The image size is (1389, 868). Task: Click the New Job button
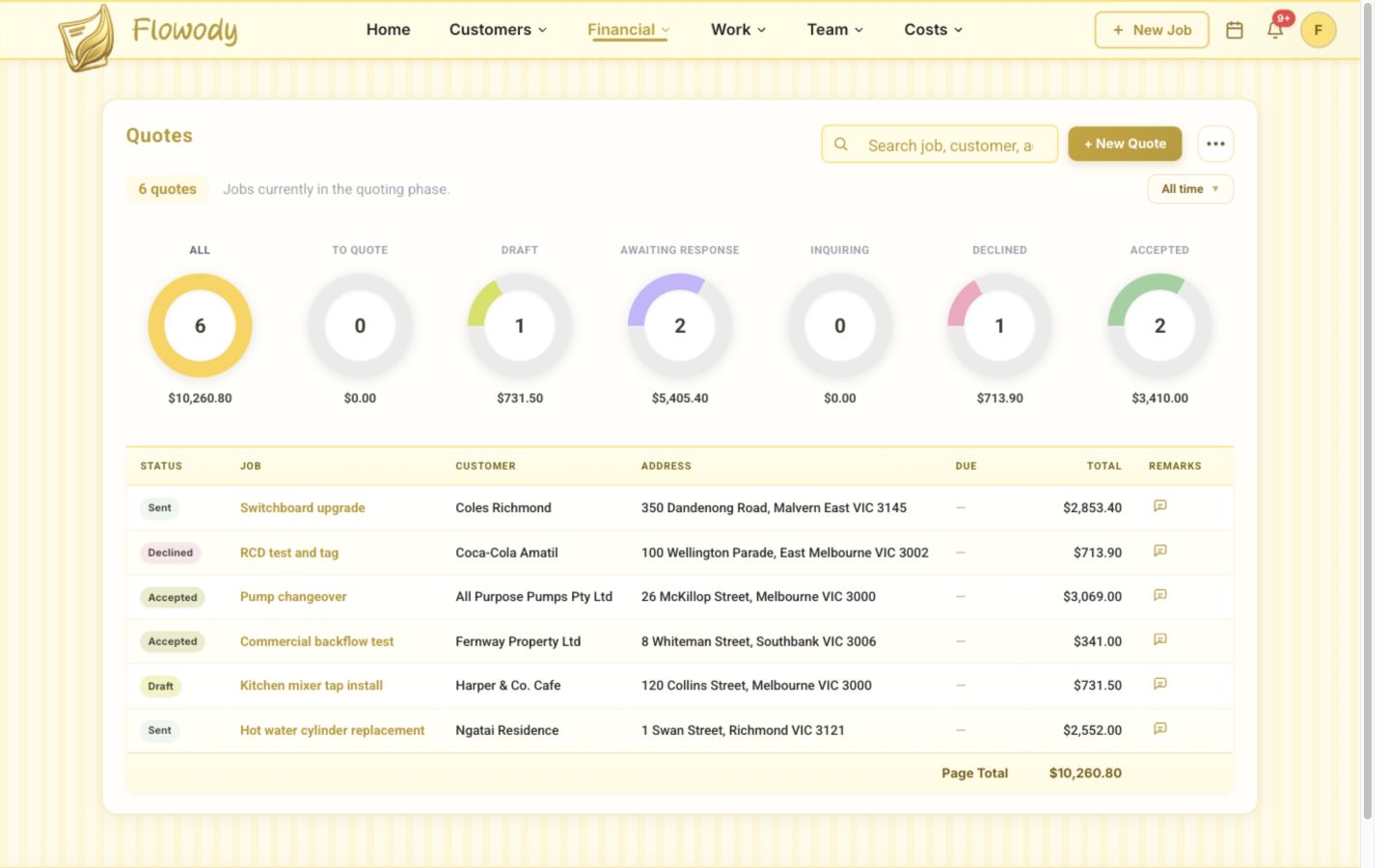[x=1152, y=30]
